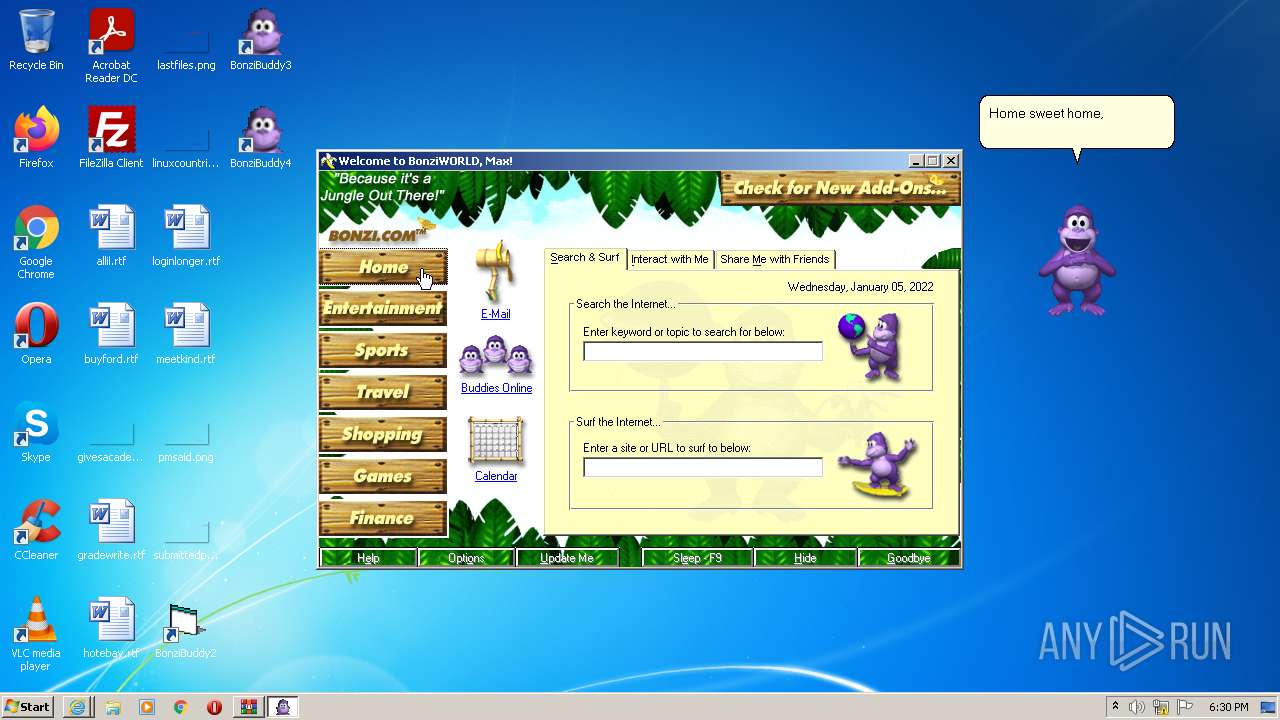Open the Travel section

[383, 392]
